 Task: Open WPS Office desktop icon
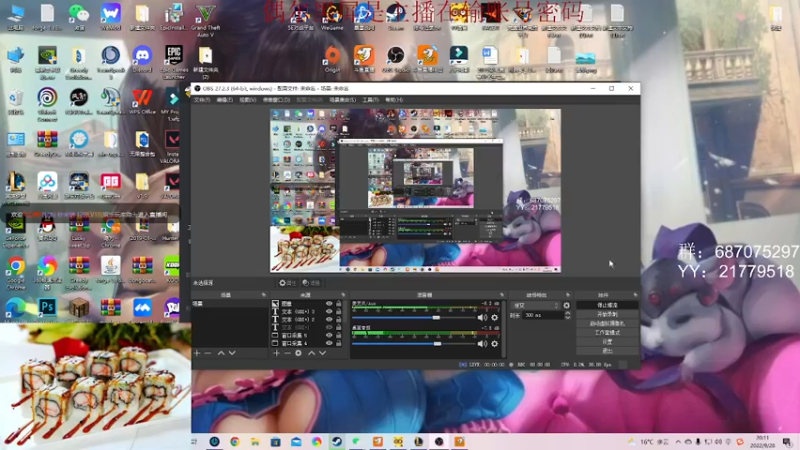point(142,101)
